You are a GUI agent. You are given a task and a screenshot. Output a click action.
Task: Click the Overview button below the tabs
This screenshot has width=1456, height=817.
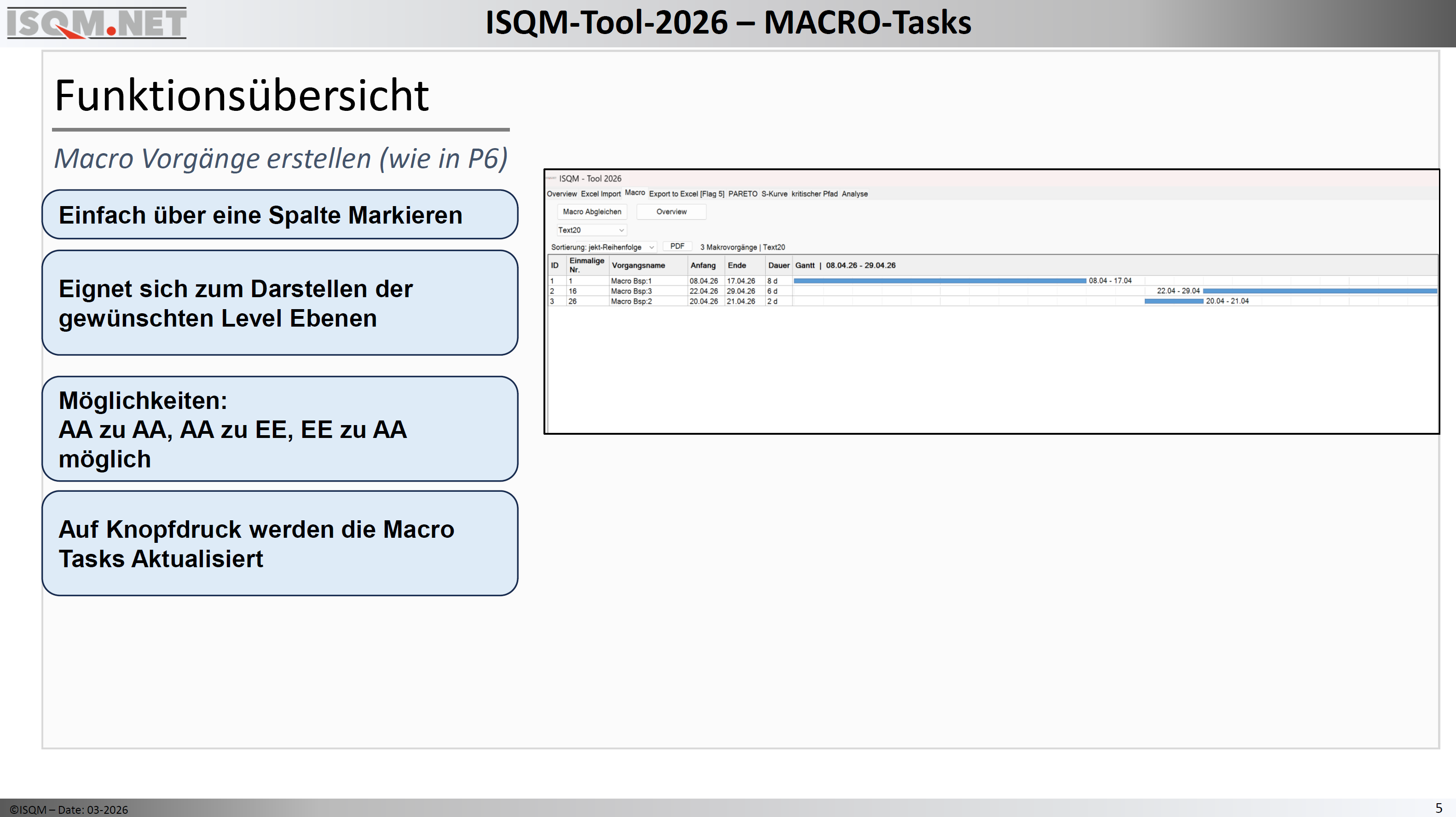coord(671,212)
